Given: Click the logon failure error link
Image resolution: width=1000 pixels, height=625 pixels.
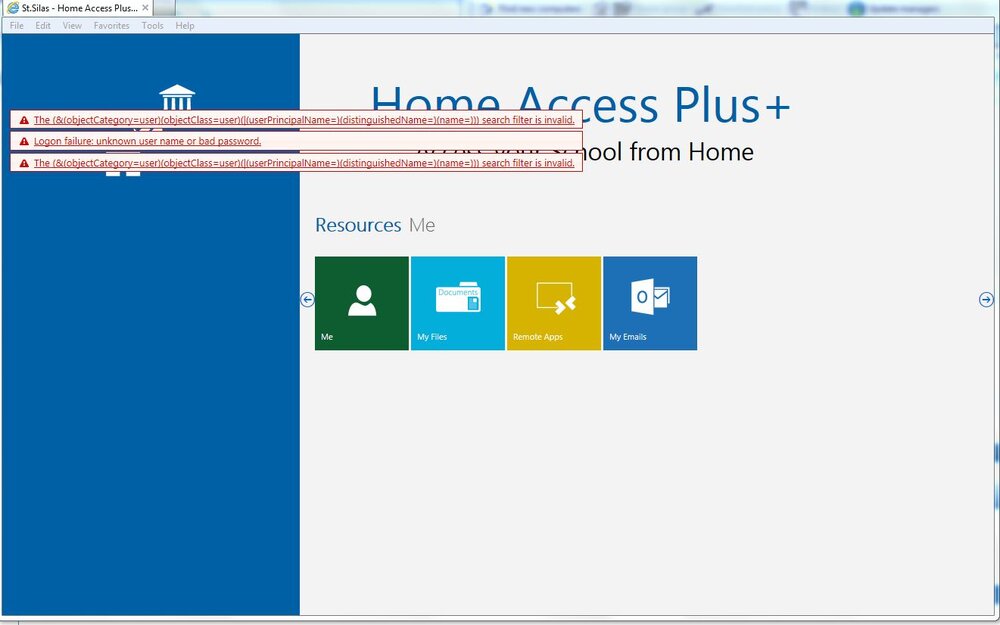Looking at the screenshot, I should pos(147,142).
